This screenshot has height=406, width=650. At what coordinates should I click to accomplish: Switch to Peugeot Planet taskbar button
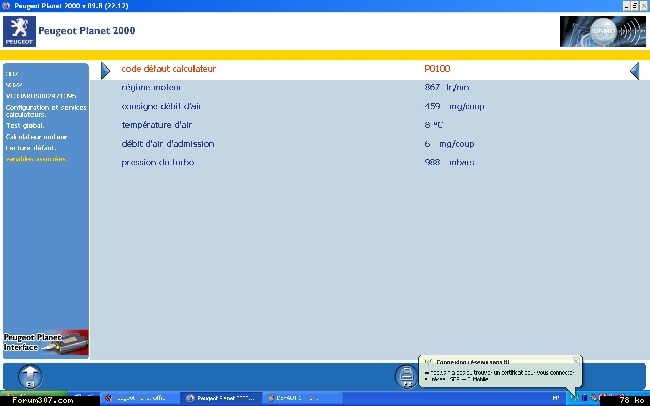click(221, 398)
